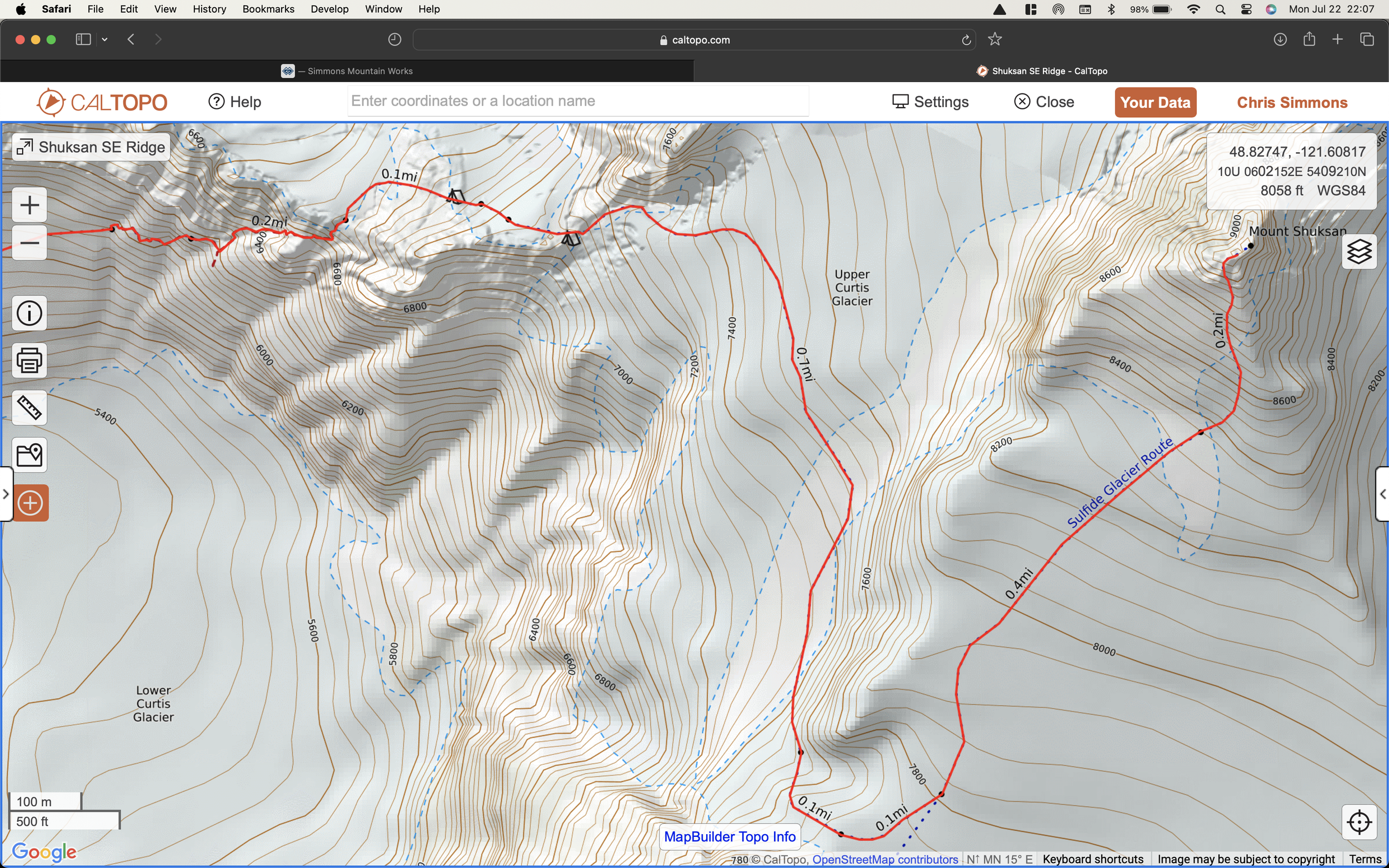This screenshot has width=1389, height=868.
Task: Toggle the Safari sidebar button
Action: click(x=83, y=39)
